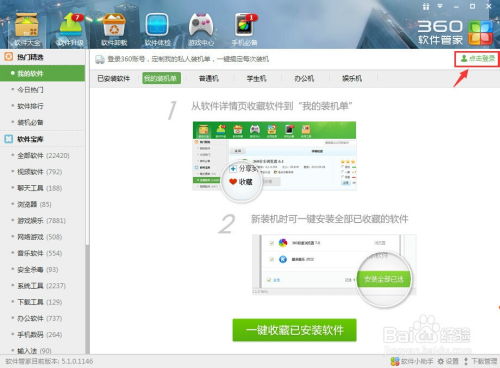The width and height of the screenshot is (500, 368).
Task: Switch to the 学生机 tab
Action: [256, 79]
